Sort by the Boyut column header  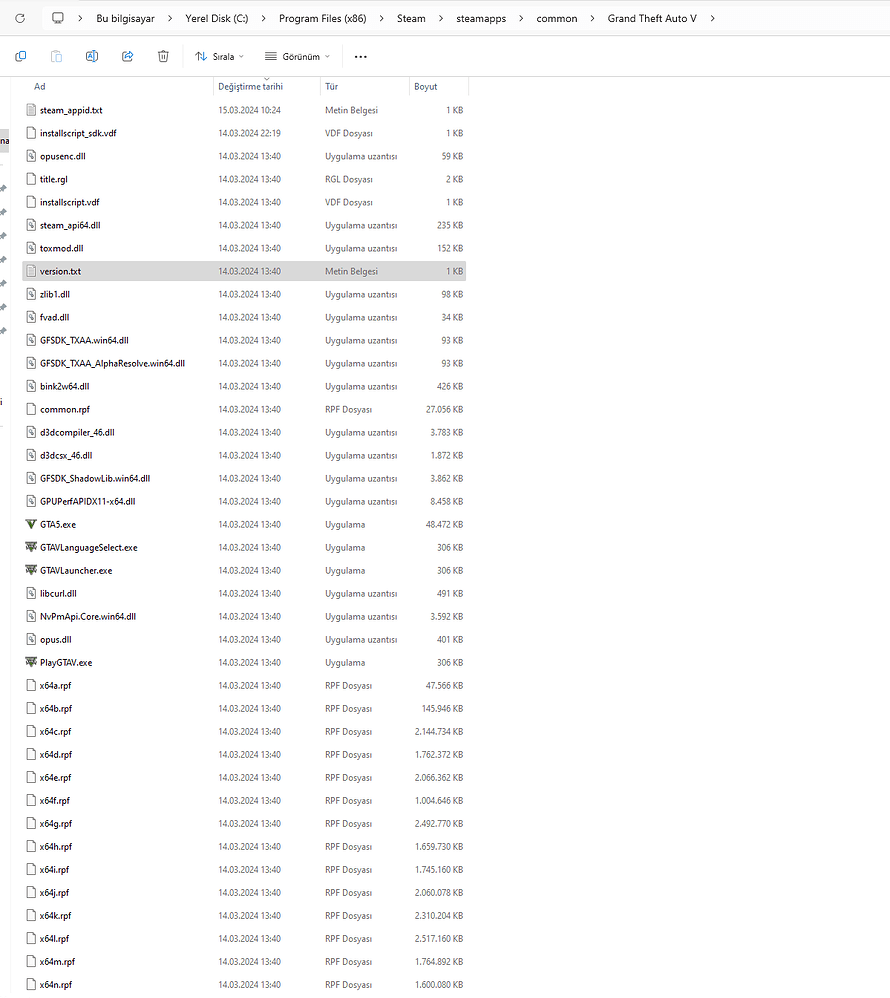tap(426, 87)
